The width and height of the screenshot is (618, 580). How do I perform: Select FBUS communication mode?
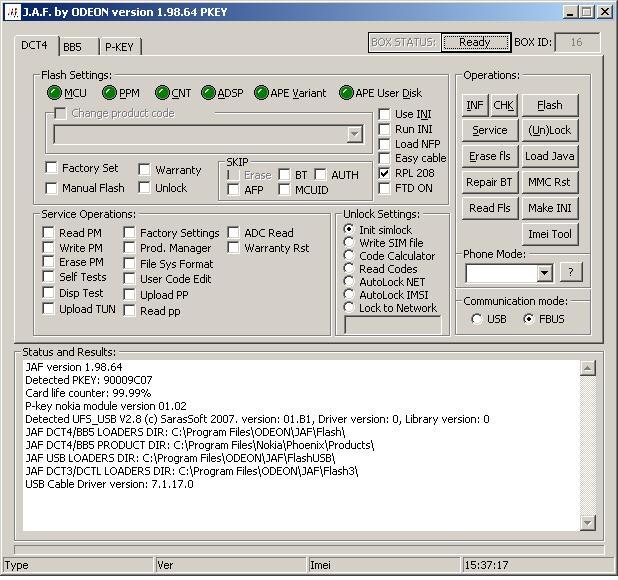tap(529, 319)
